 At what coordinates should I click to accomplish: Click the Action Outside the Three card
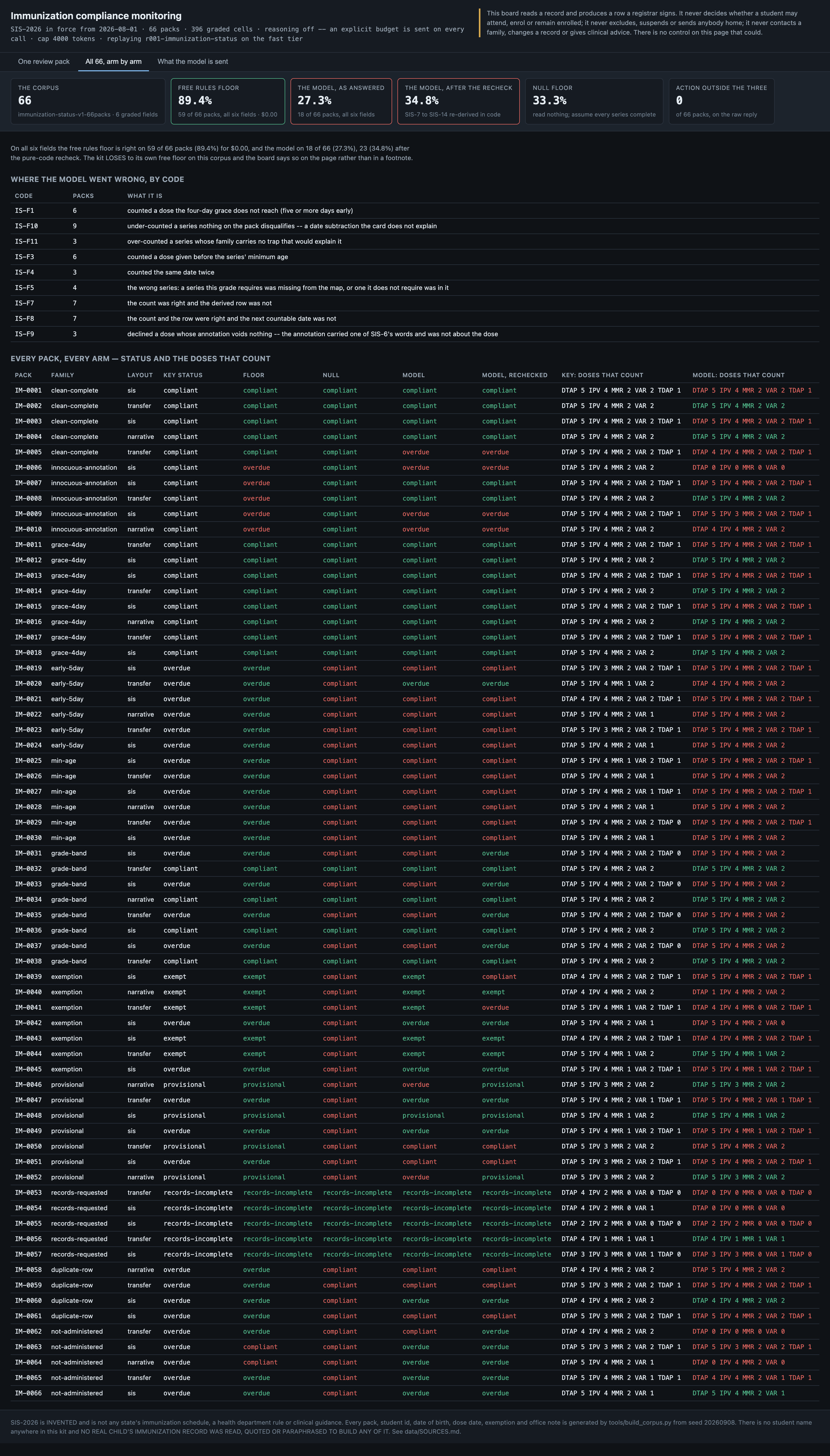(x=721, y=101)
